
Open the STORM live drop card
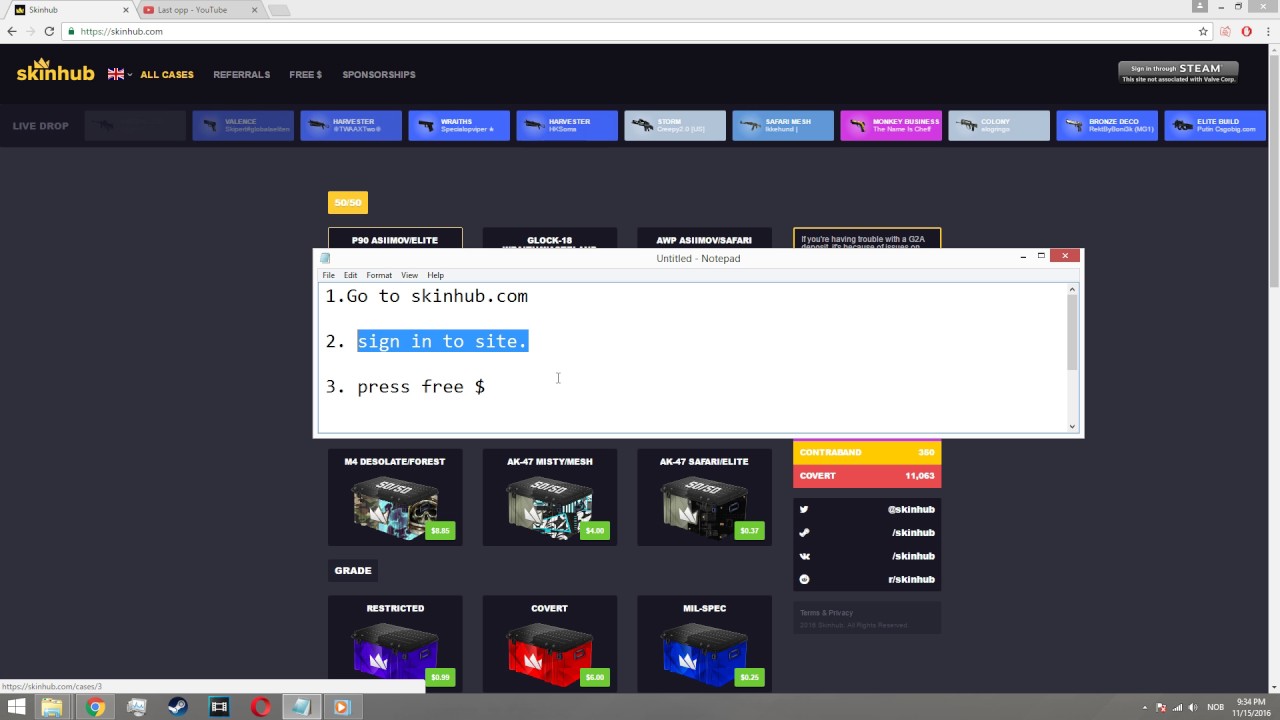pyautogui.click(x=675, y=126)
